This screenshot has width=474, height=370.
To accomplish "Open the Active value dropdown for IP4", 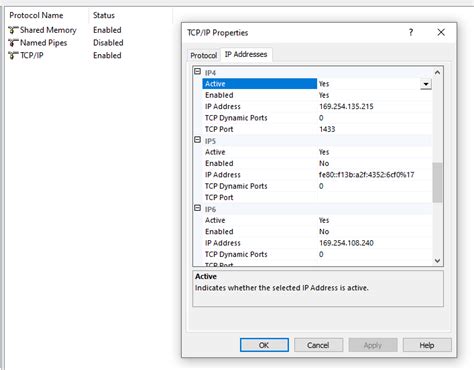I will pos(426,84).
